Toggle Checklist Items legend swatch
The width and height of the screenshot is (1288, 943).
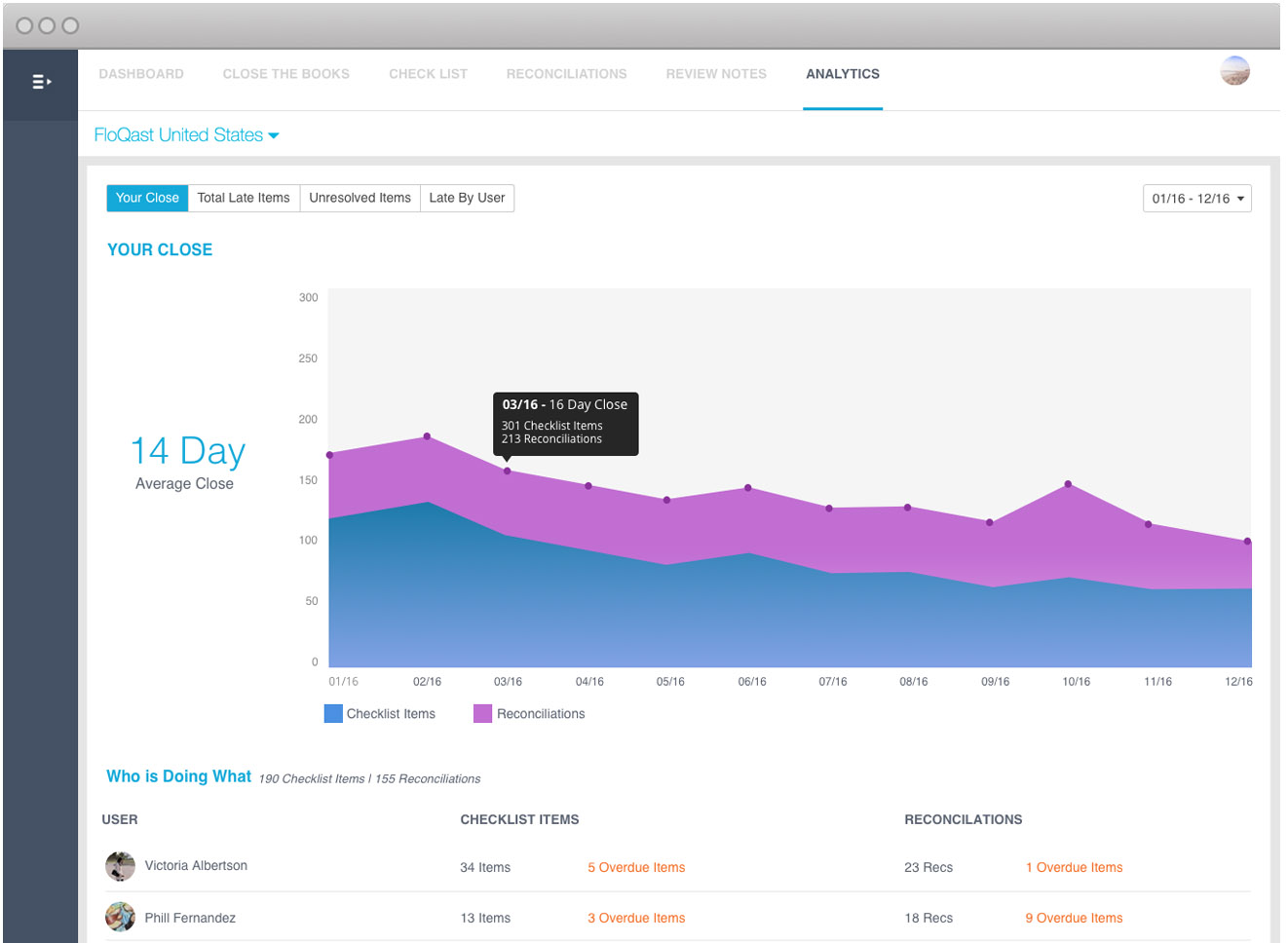pyautogui.click(x=333, y=714)
